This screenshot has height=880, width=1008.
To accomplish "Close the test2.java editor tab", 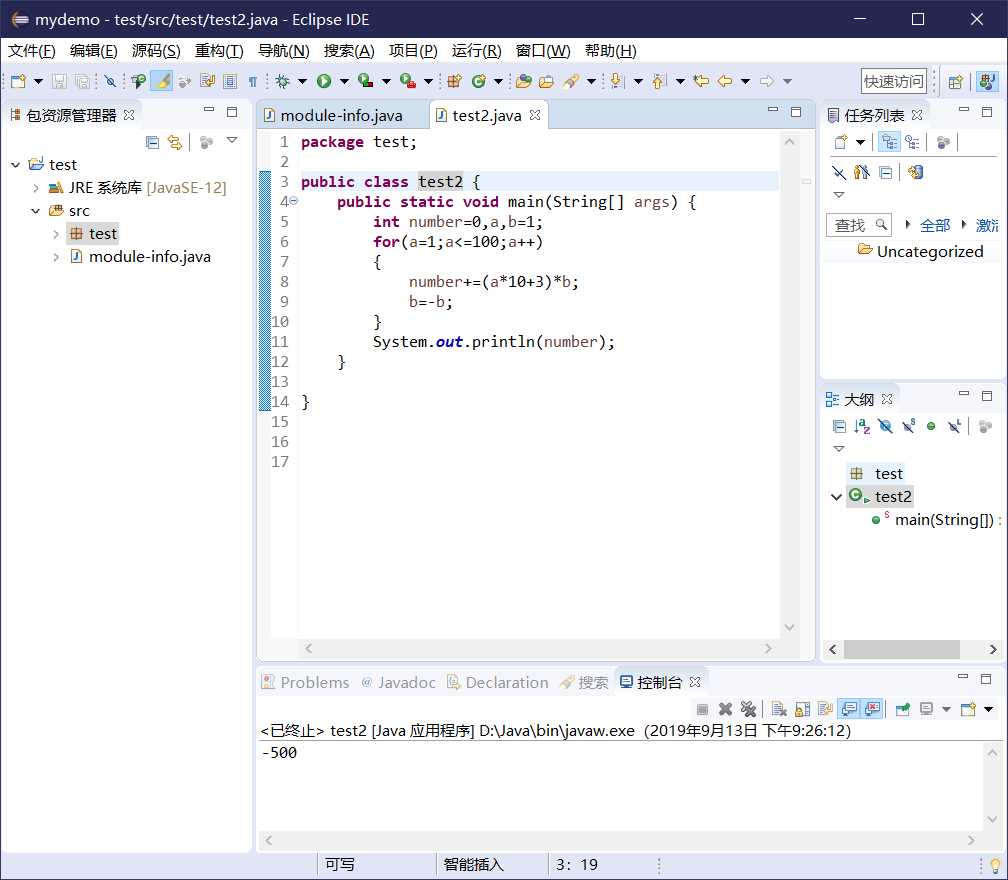I will click(535, 114).
